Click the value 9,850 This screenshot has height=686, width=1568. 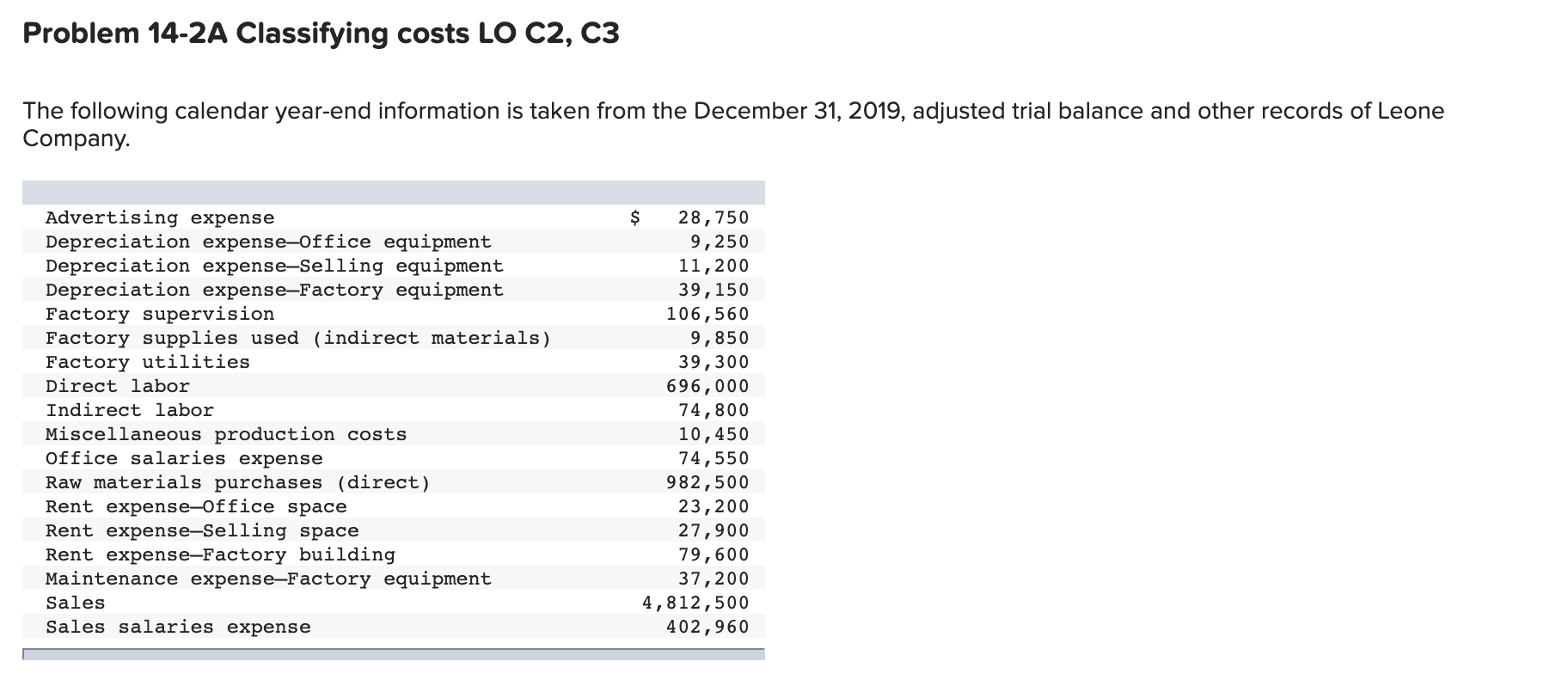[x=720, y=339]
